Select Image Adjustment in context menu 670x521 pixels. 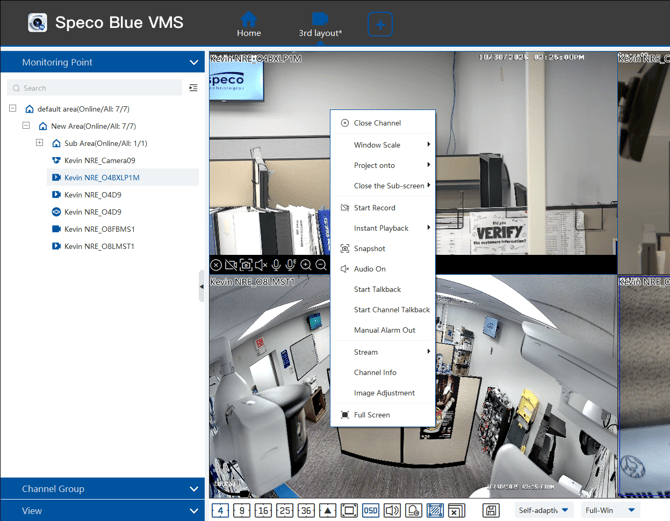[384, 393]
